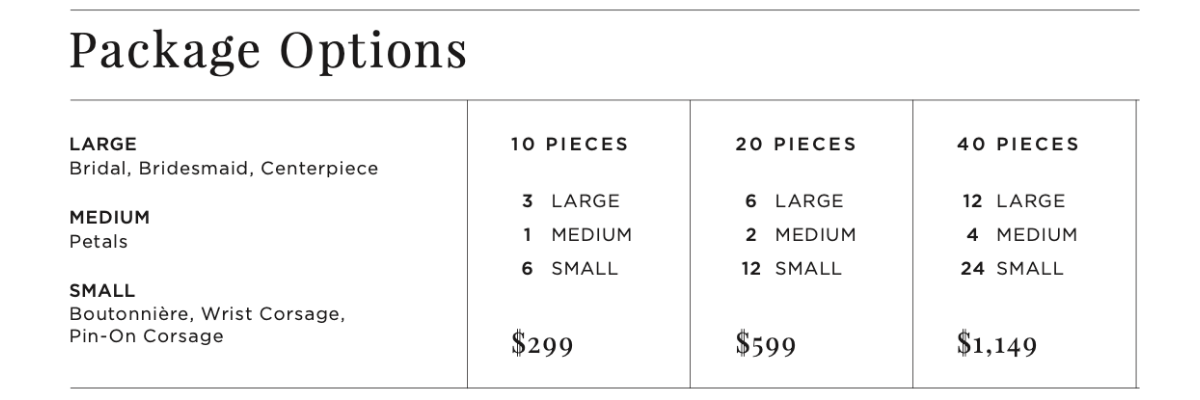Click Bridal, Bridesmaid, Centerpiece description
1200x400 pixels.
tap(223, 168)
